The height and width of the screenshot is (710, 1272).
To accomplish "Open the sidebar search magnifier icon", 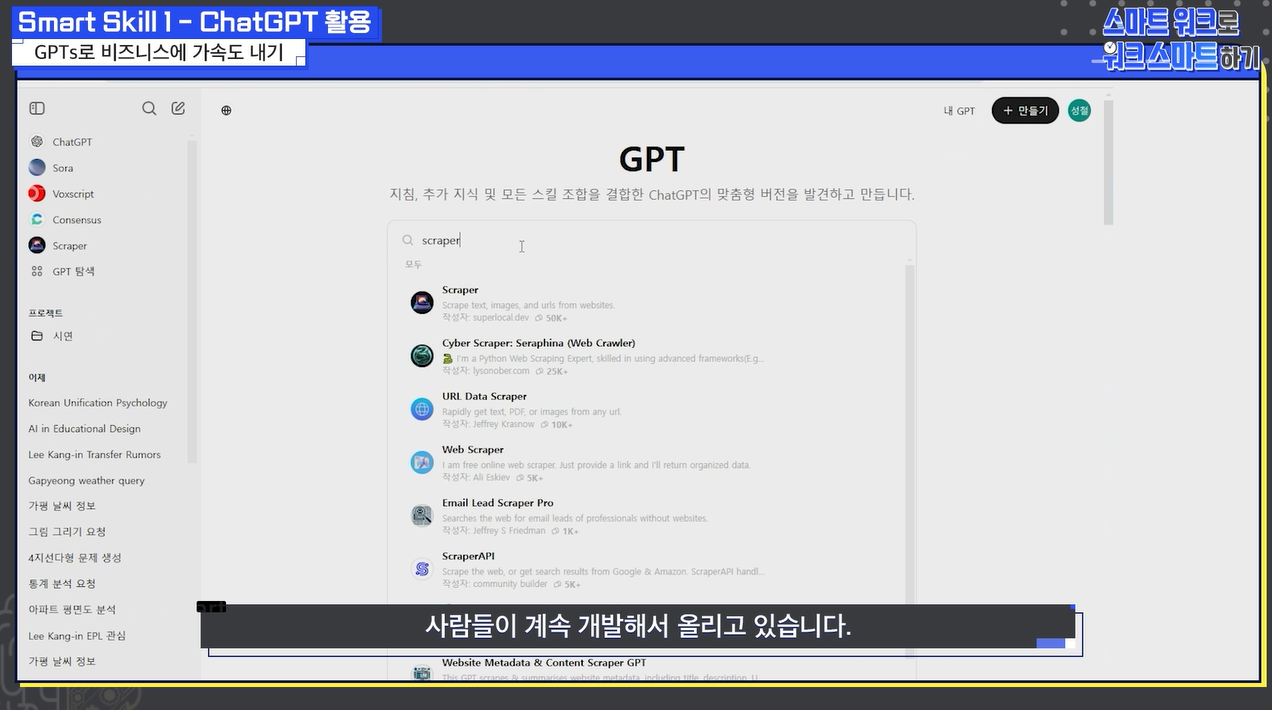I will [x=149, y=108].
